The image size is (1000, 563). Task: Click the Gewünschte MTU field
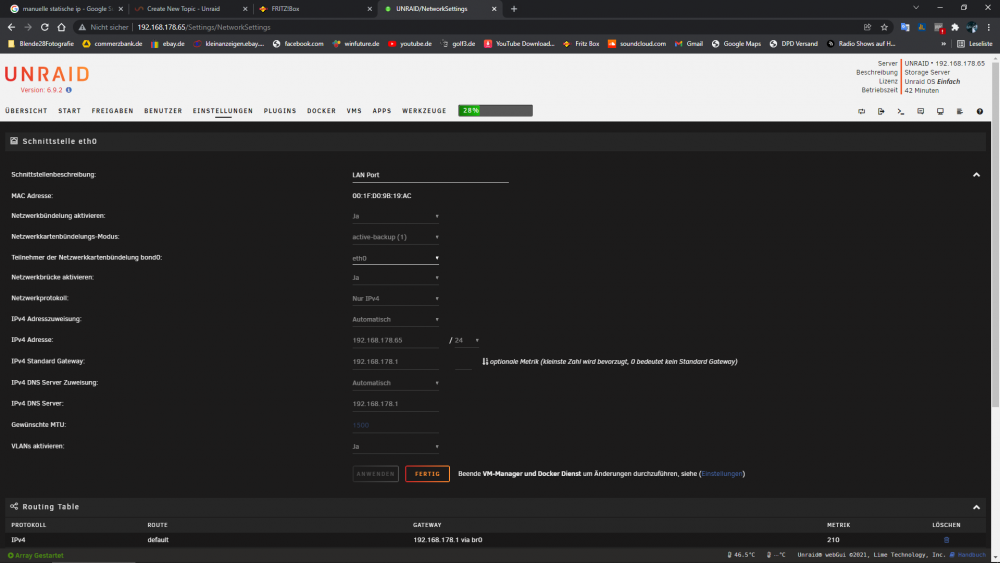click(395, 425)
